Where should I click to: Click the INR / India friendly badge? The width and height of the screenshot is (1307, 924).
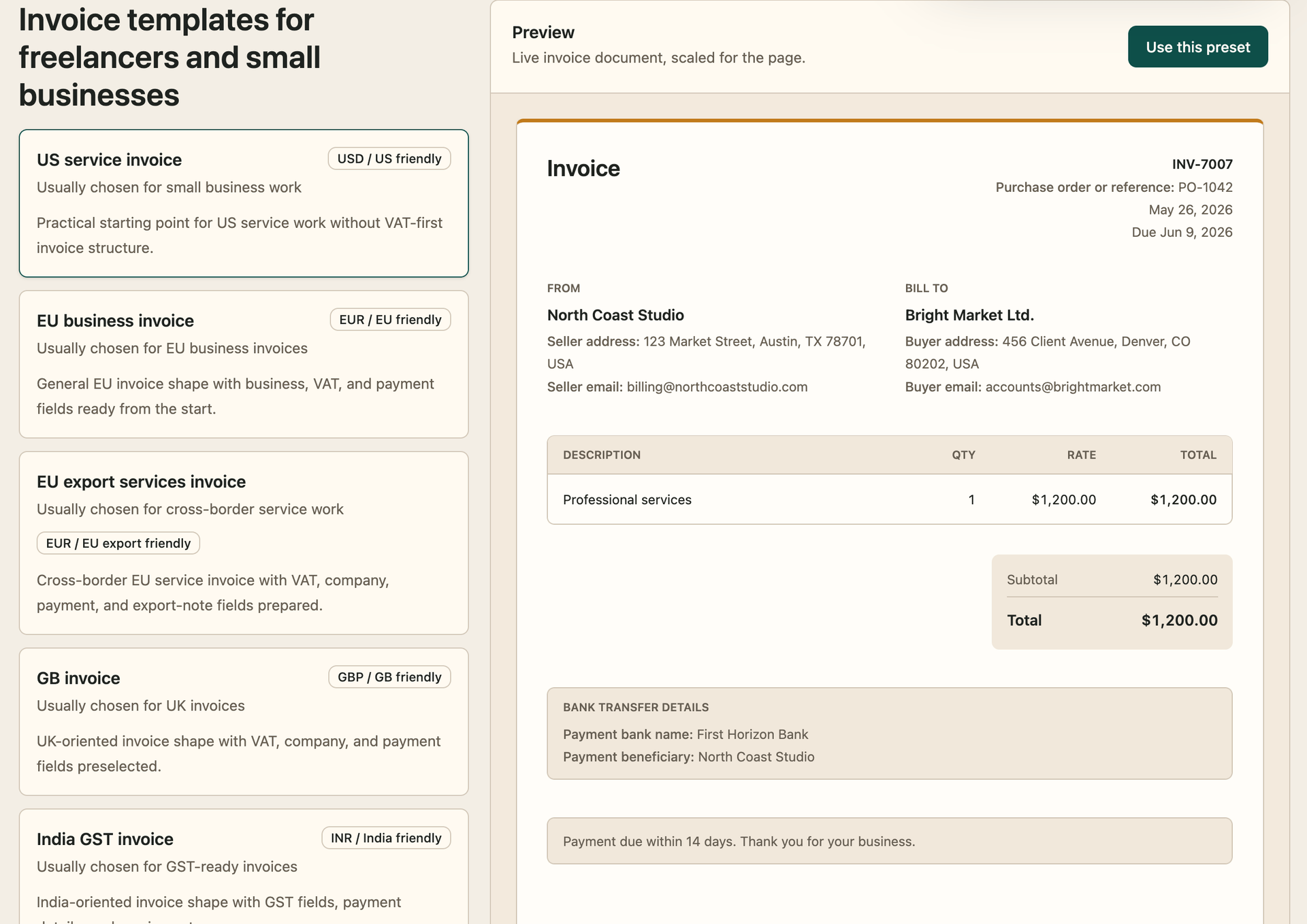pyautogui.click(x=386, y=838)
